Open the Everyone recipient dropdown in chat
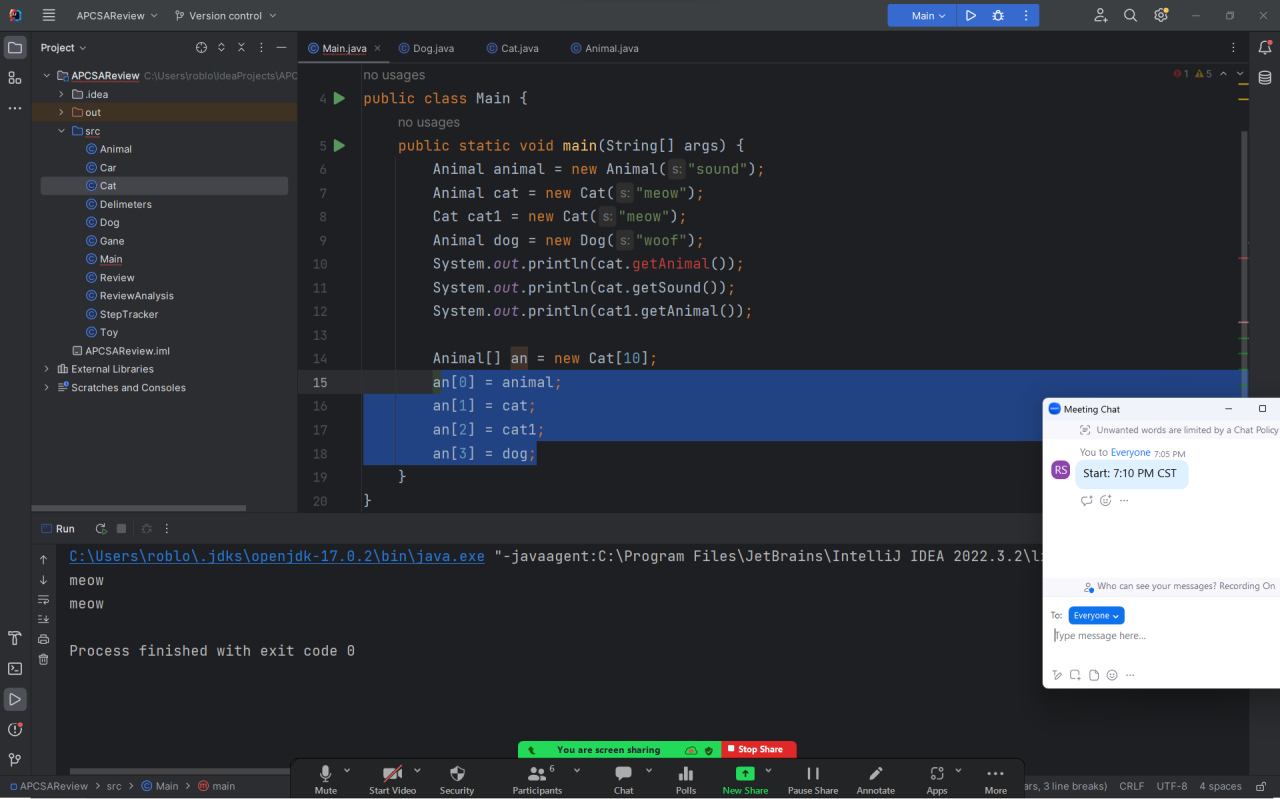The image size is (1280, 799). point(1096,616)
